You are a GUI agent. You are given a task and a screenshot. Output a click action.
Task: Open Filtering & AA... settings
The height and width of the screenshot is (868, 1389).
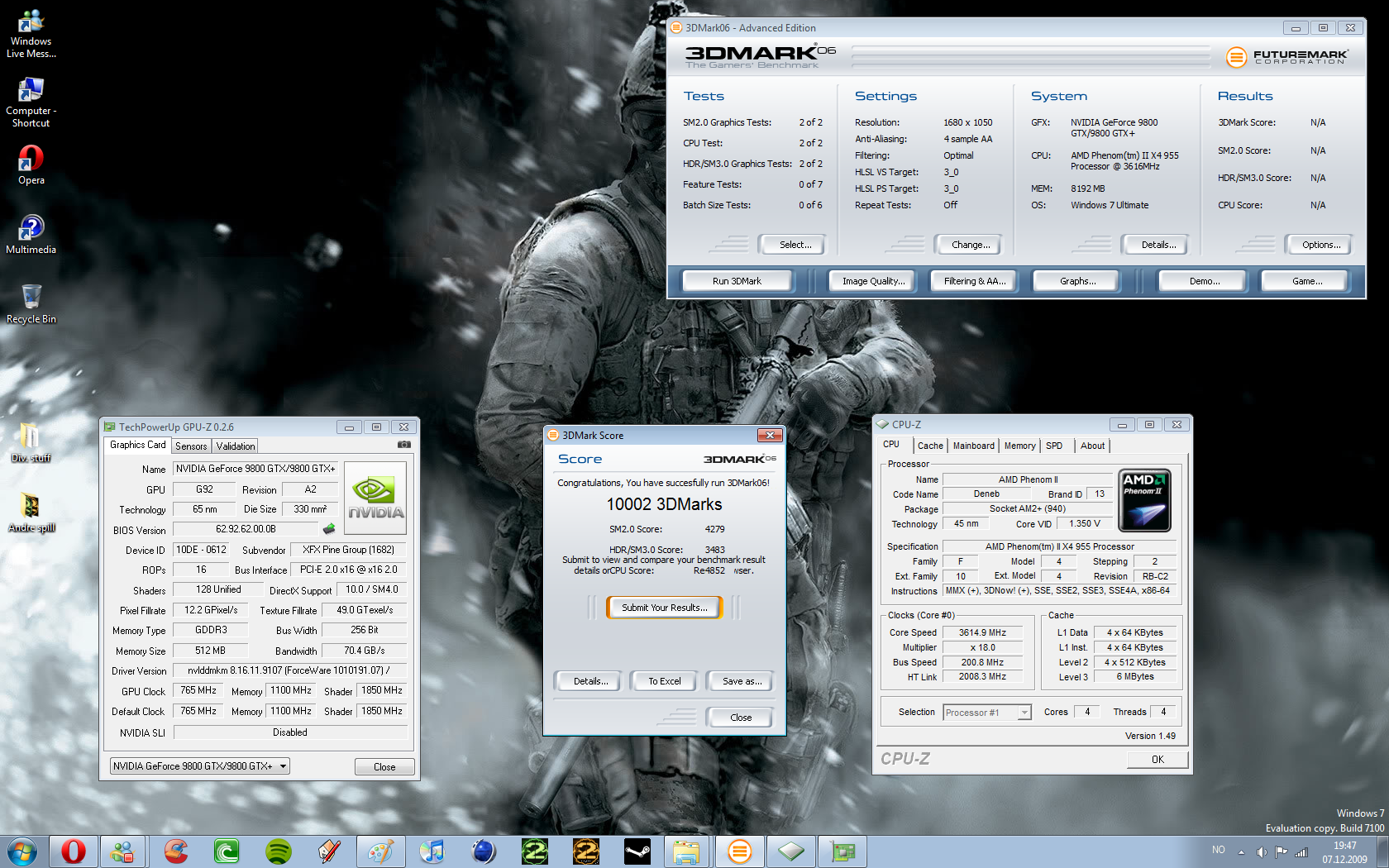[x=975, y=281]
